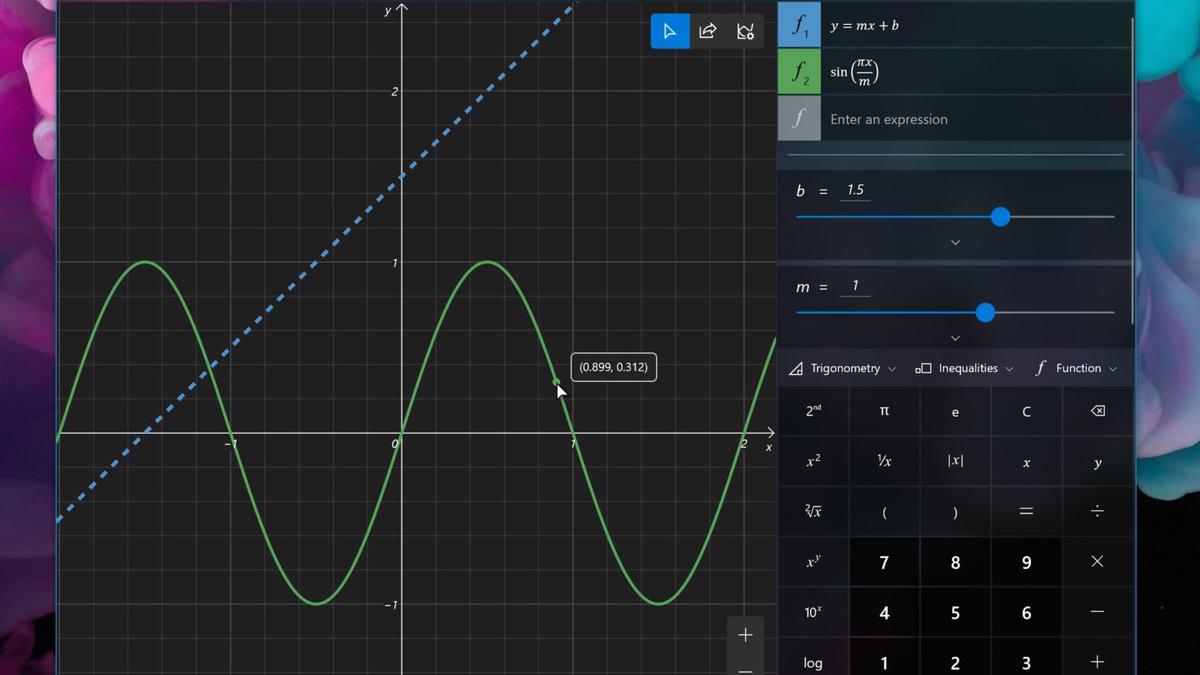
Task: Open the Function menu
Action: (x=1077, y=367)
